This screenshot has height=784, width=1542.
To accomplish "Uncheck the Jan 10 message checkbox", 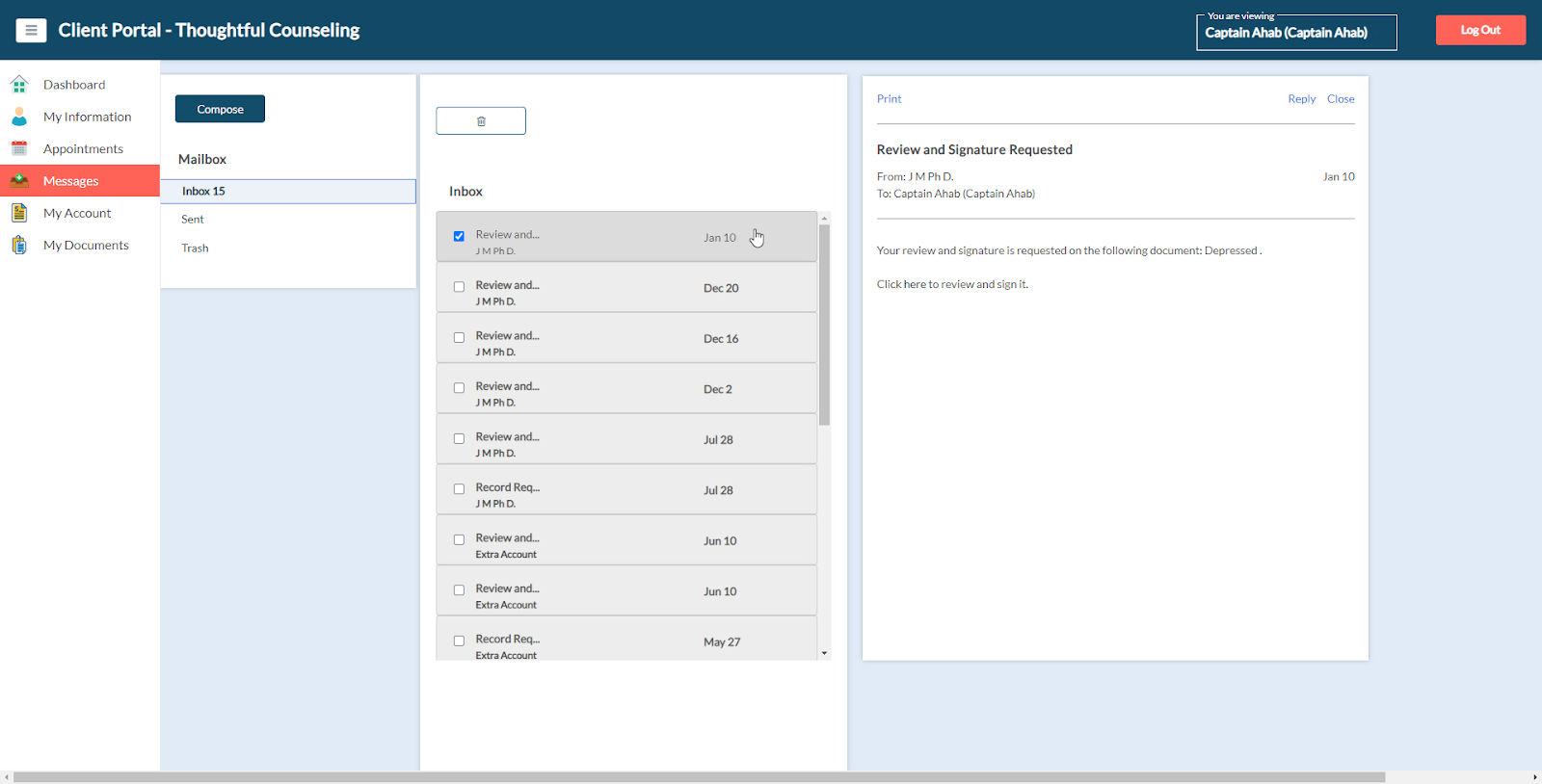I will click(x=459, y=236).
